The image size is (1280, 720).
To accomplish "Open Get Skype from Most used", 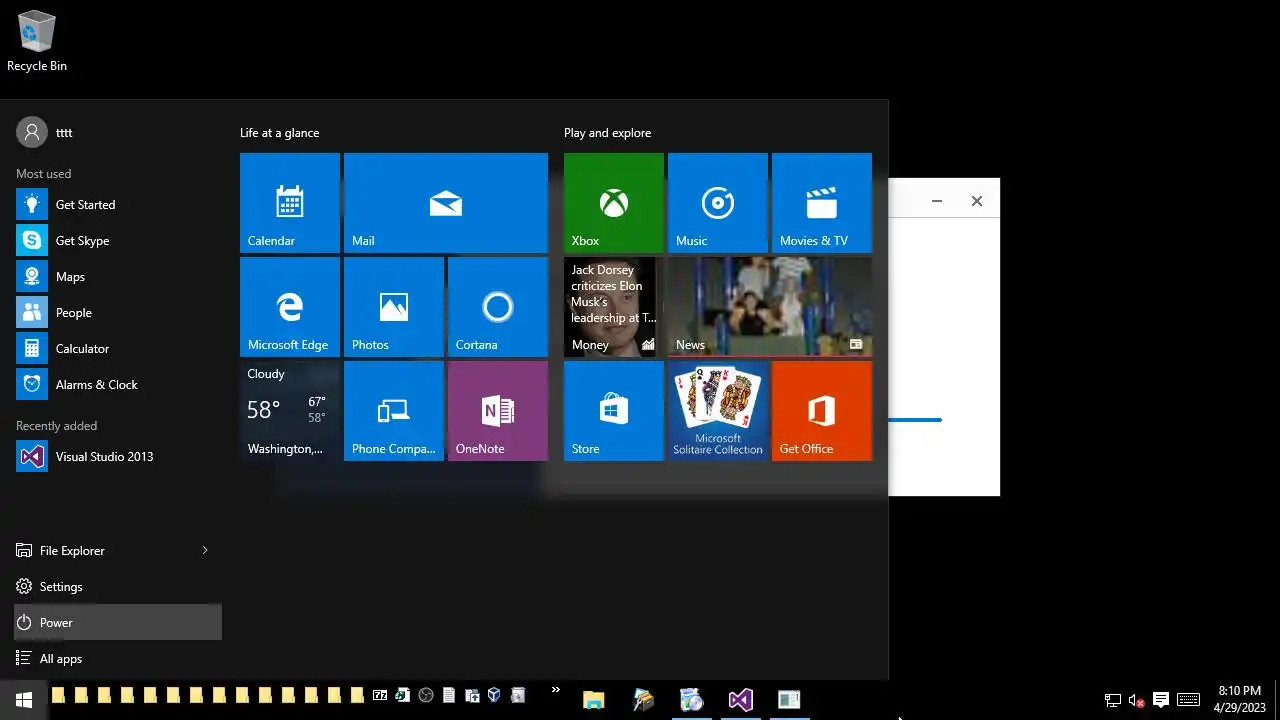I will (118, 241).
